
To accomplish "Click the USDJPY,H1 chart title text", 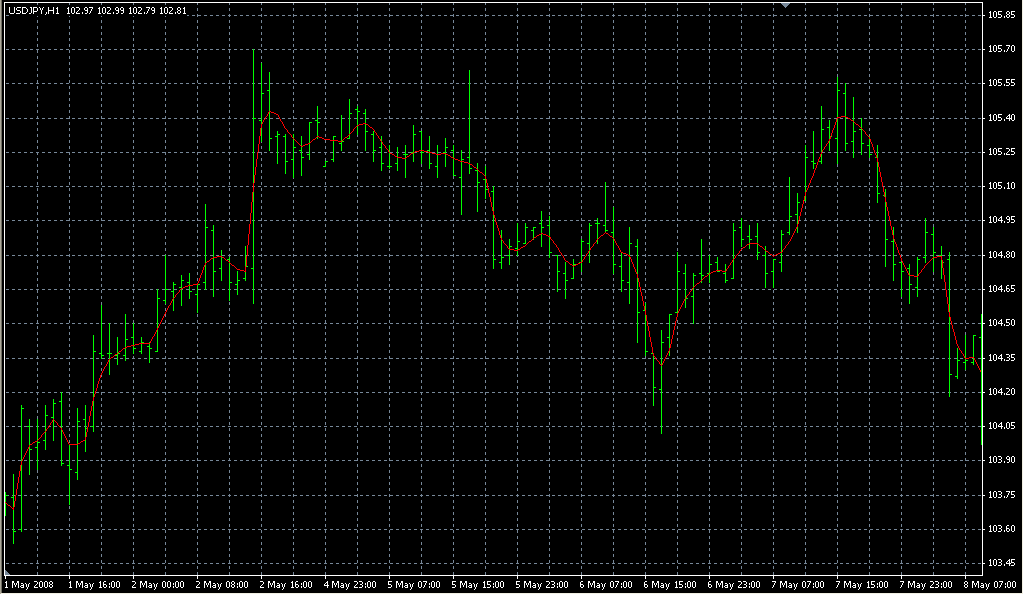I will [33, 11].
